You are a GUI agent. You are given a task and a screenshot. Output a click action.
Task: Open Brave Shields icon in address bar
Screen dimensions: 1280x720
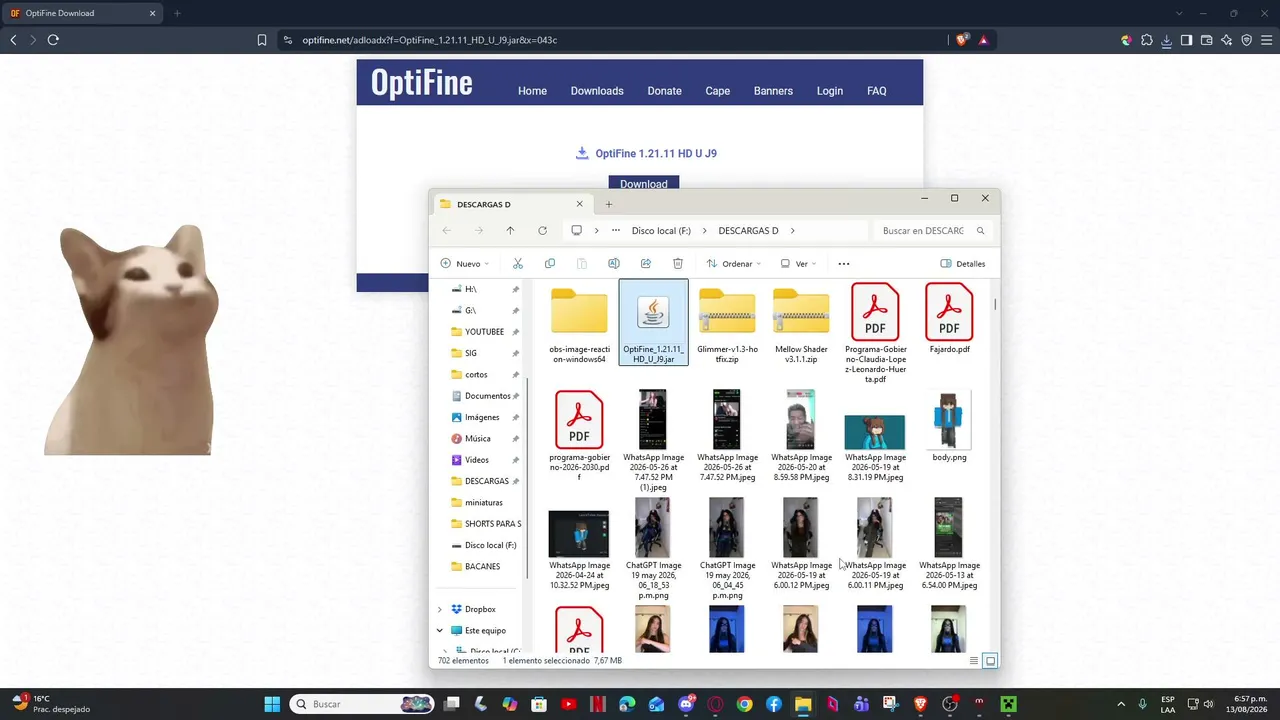[x=963, y=40]
